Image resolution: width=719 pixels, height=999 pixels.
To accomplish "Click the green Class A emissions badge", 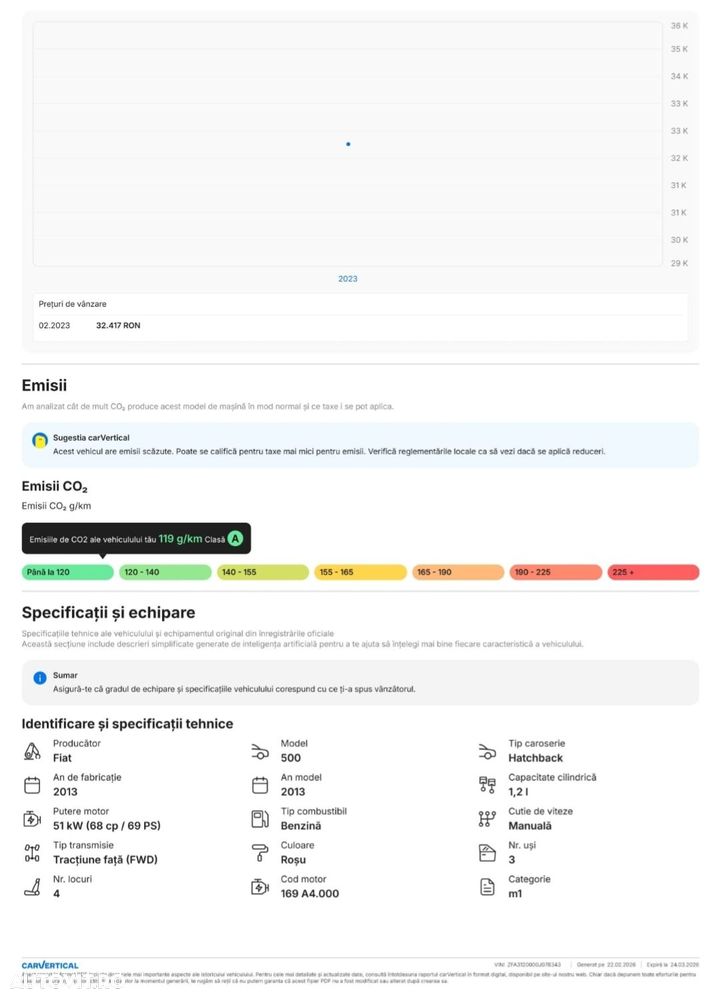I will (235, 539).
